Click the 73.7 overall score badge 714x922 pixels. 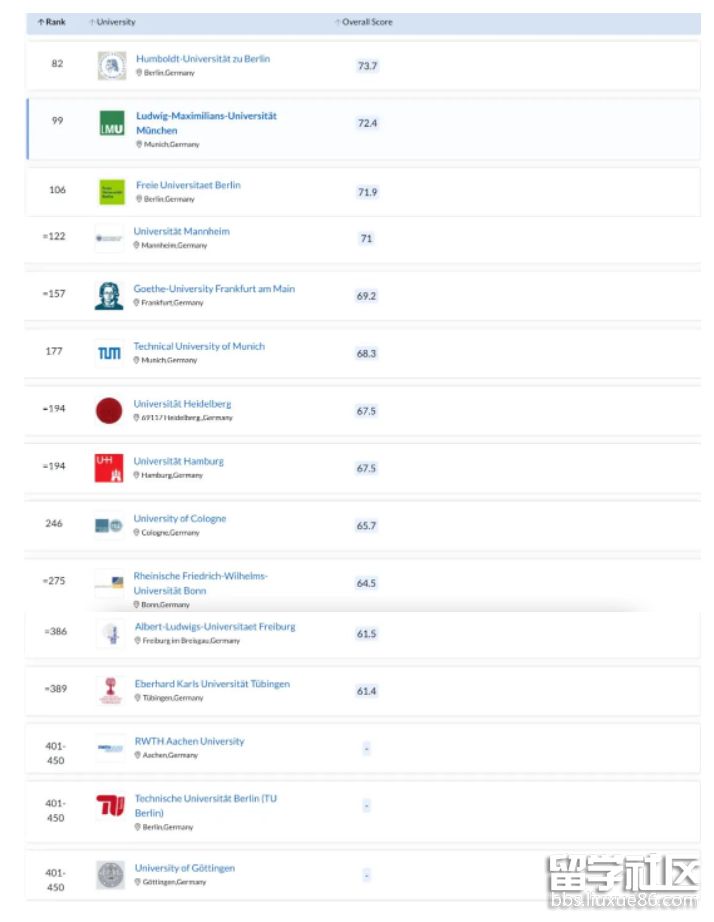click(x=367, y=66)
